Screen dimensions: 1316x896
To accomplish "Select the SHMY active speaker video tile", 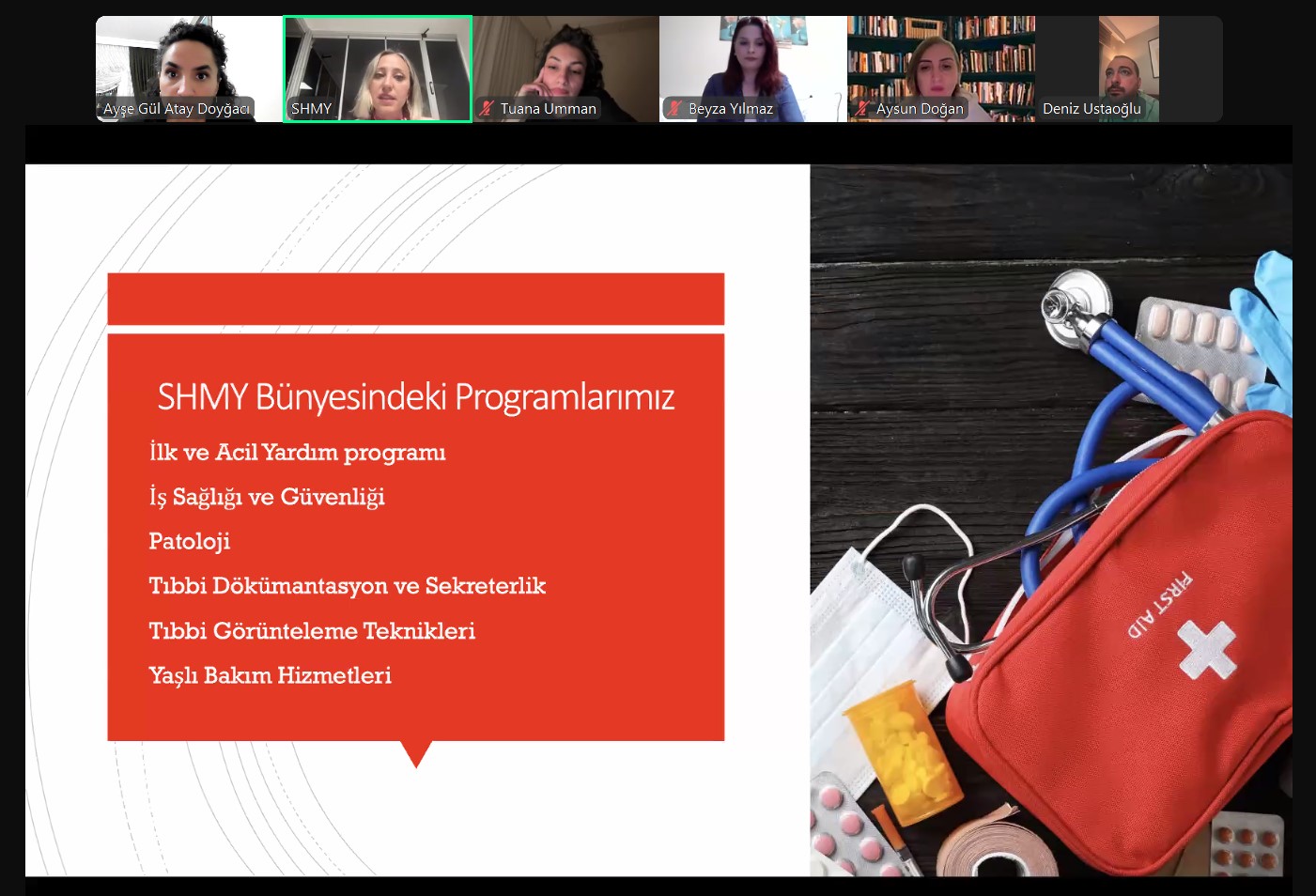I will point(378,69).
